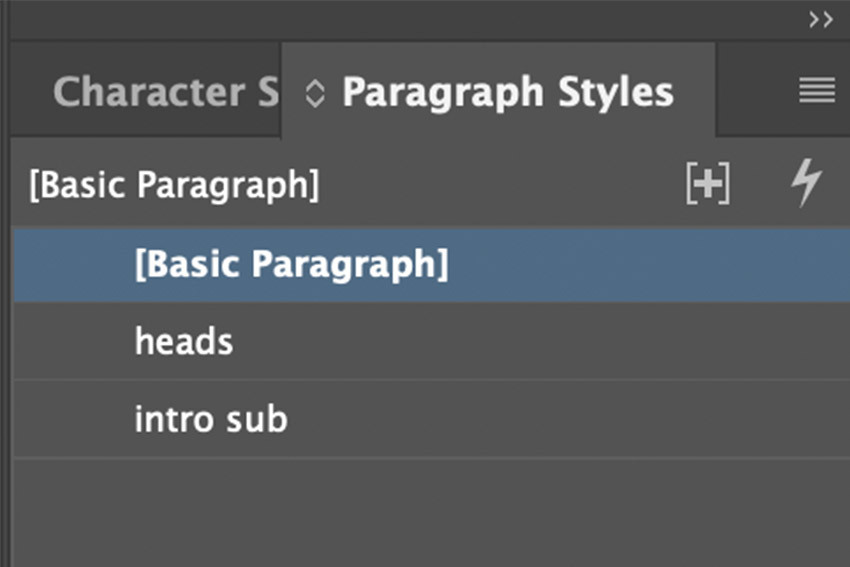Viewport: 850px width, 567px height.
Task: Click the Quick Apply lightning bolt icon
Action: (806, 185)
